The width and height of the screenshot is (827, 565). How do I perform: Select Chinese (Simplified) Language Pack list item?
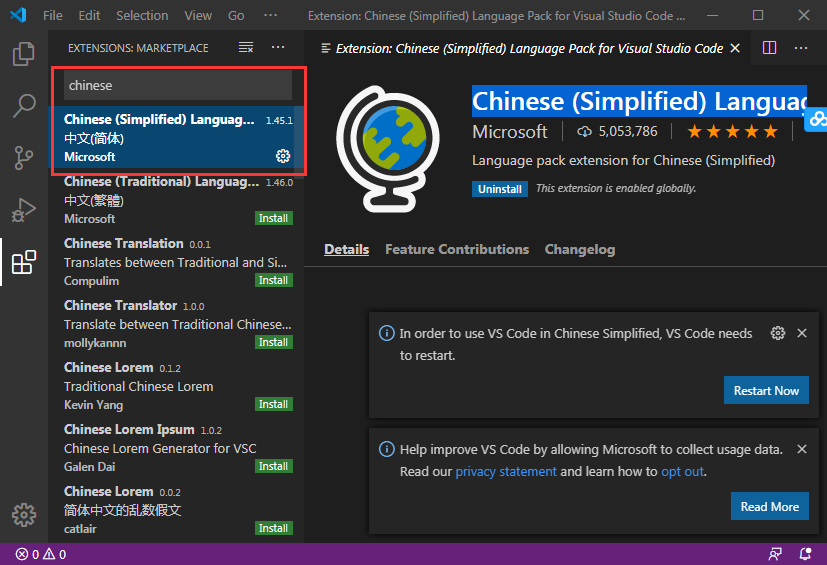pos(176,137)
